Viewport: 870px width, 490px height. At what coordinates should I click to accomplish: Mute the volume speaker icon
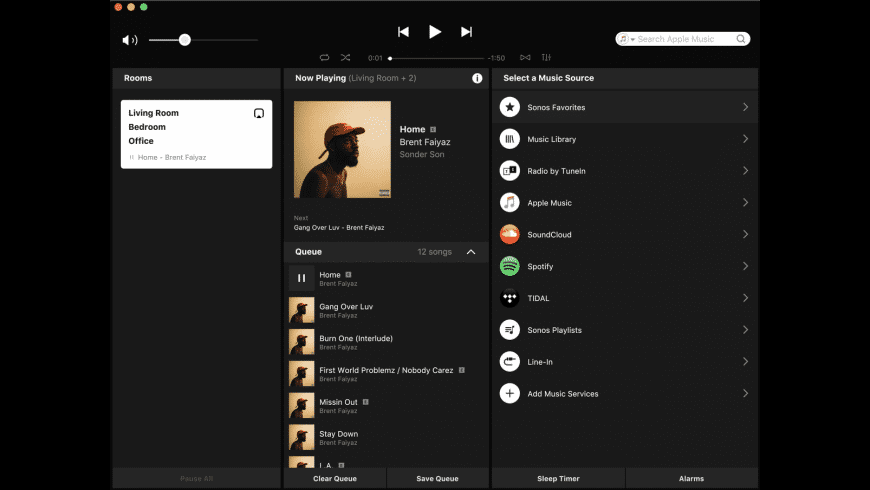point(129,40)
